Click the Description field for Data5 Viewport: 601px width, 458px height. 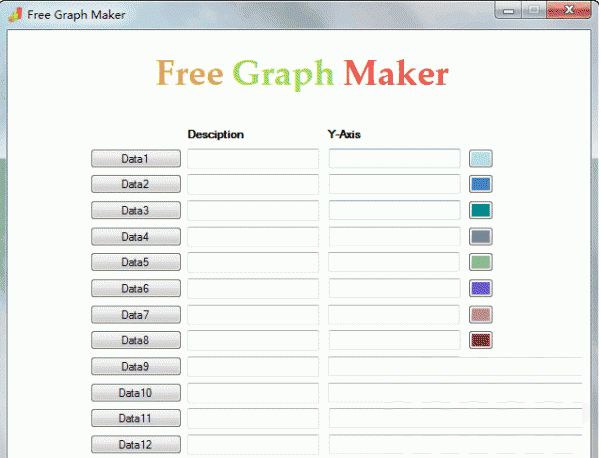[x=253, y=262]
